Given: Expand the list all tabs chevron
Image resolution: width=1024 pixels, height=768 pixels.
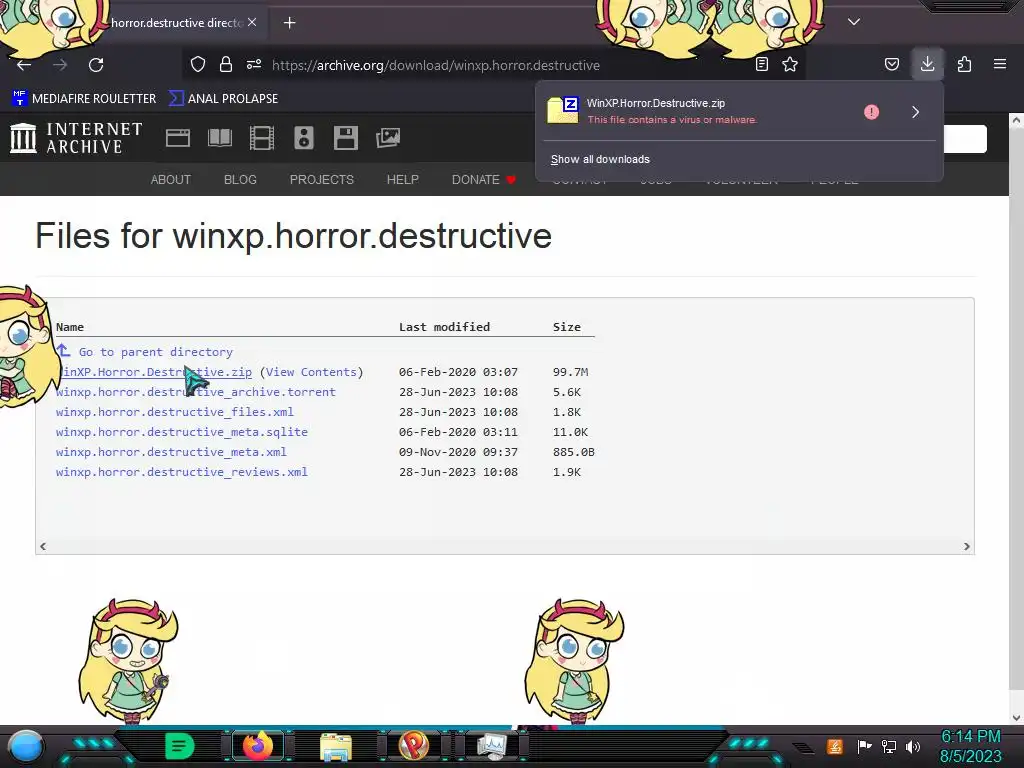Looking at the screenshot, I should 854,22.
